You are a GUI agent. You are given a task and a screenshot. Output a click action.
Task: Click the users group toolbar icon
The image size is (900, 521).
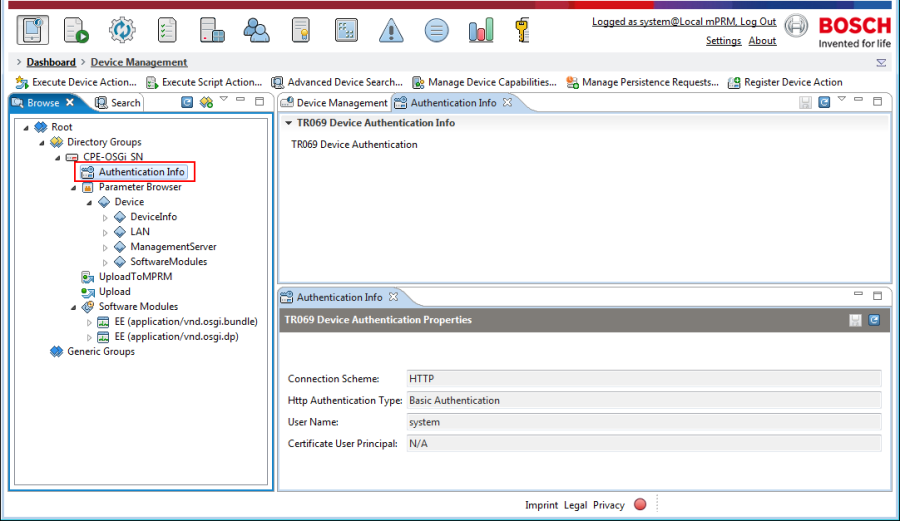tap(256, 30)
